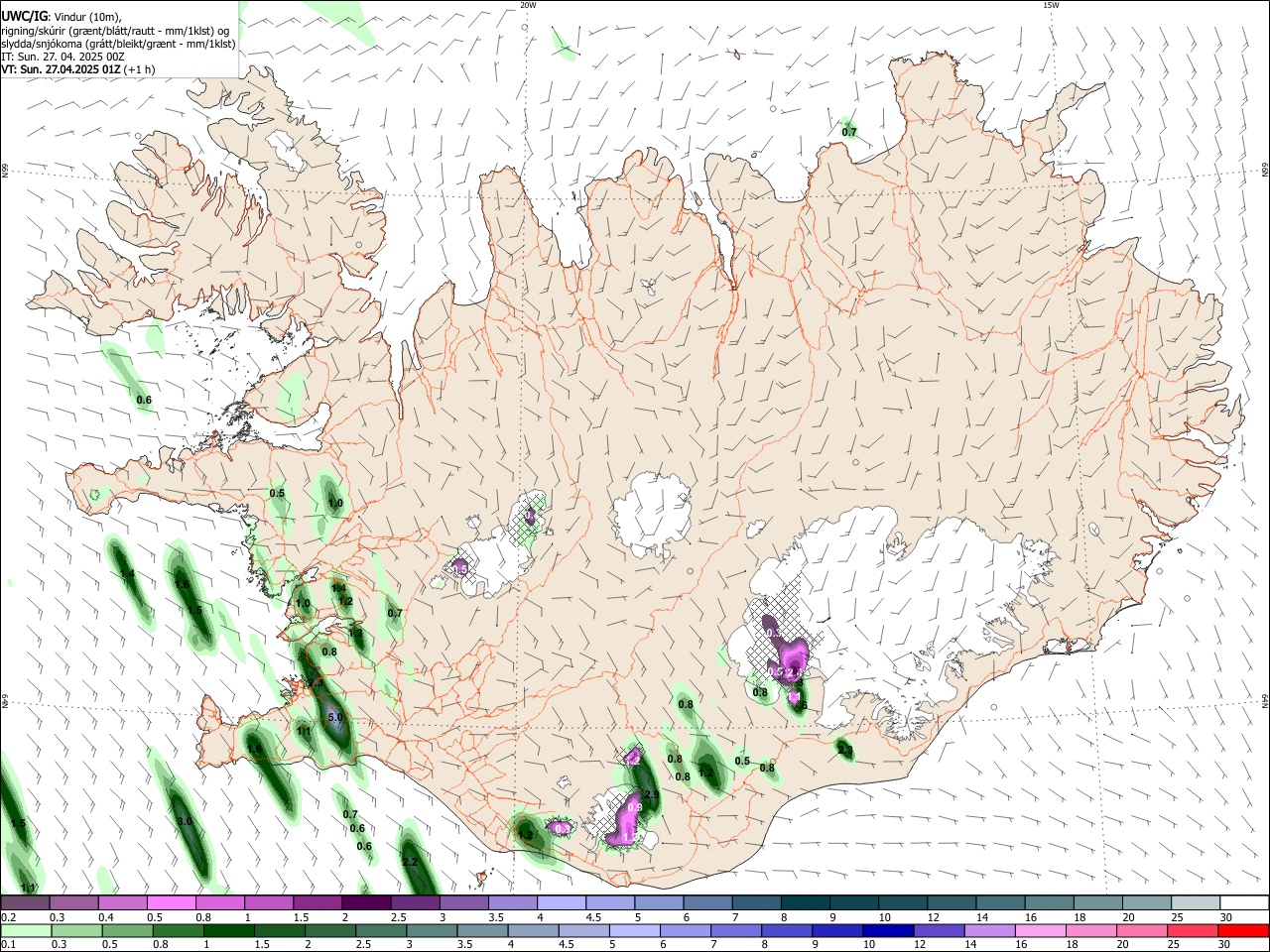Click the light pink 16 rain scale swatch
The height and width of the screenshot is (952, 1270).
[x=1040, y=930]
